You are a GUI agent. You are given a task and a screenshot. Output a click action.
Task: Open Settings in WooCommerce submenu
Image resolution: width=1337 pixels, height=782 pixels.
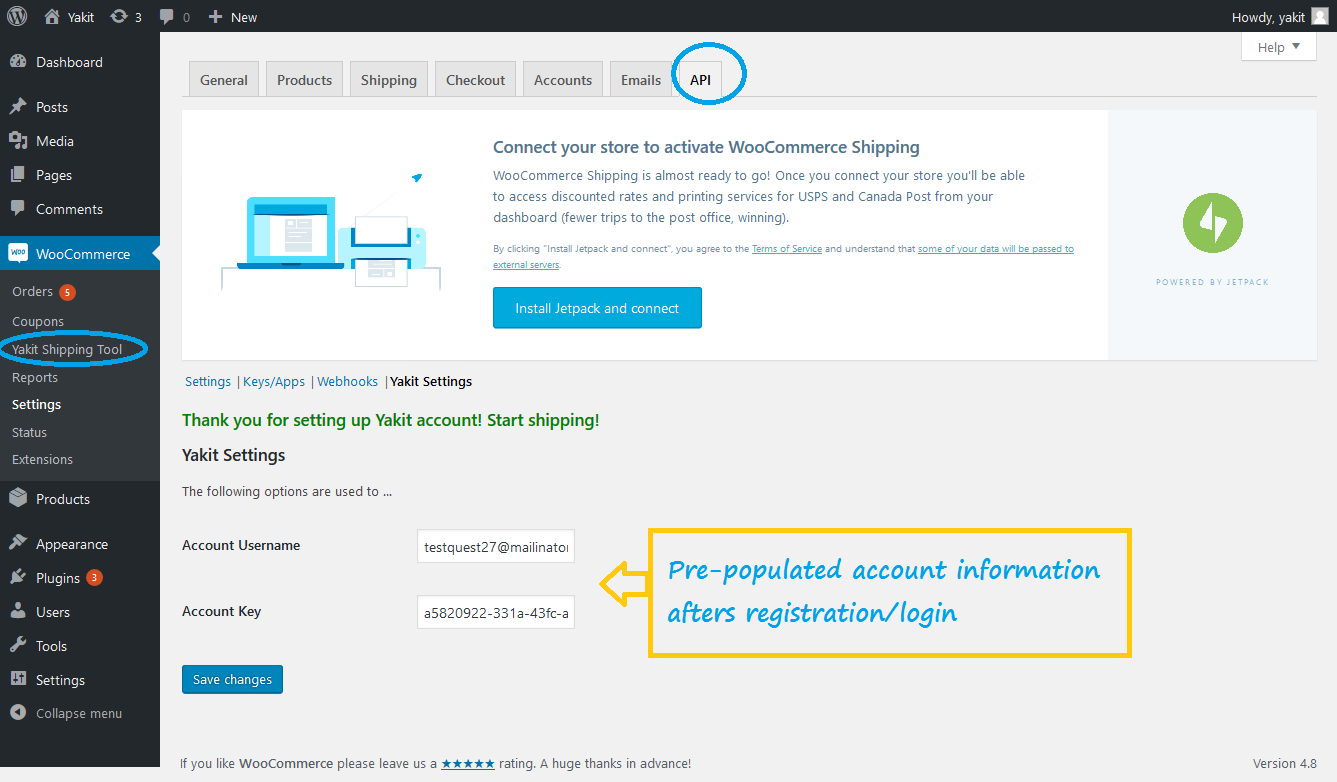(x=36, y=404)
